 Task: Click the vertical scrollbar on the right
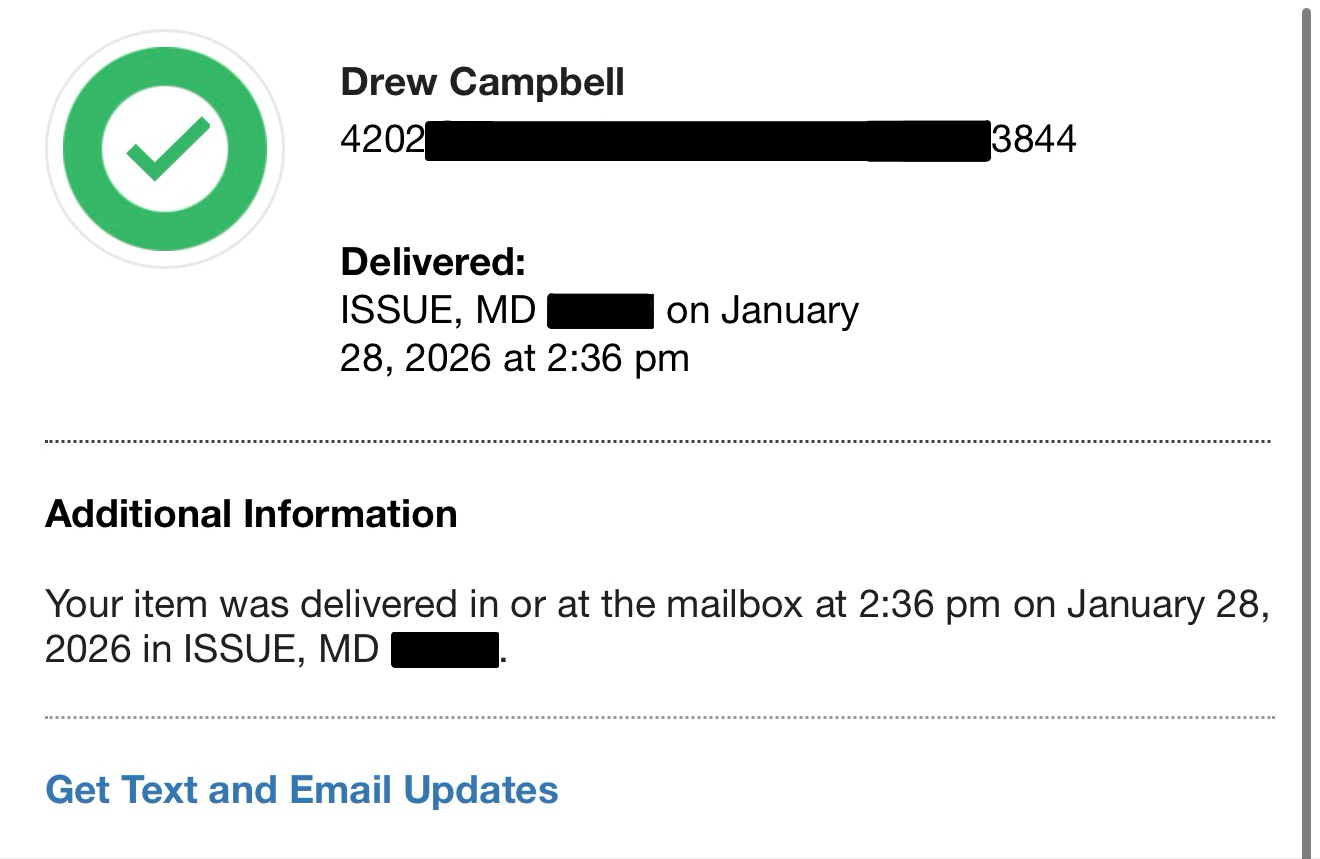click(1306, 400)
